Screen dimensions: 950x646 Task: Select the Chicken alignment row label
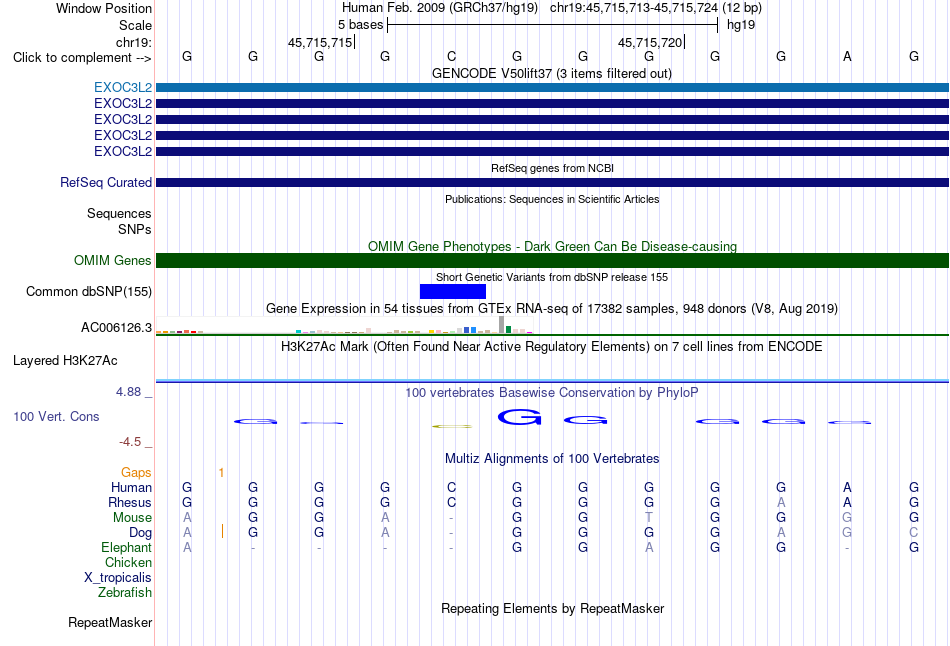click(x=128, y=562)
